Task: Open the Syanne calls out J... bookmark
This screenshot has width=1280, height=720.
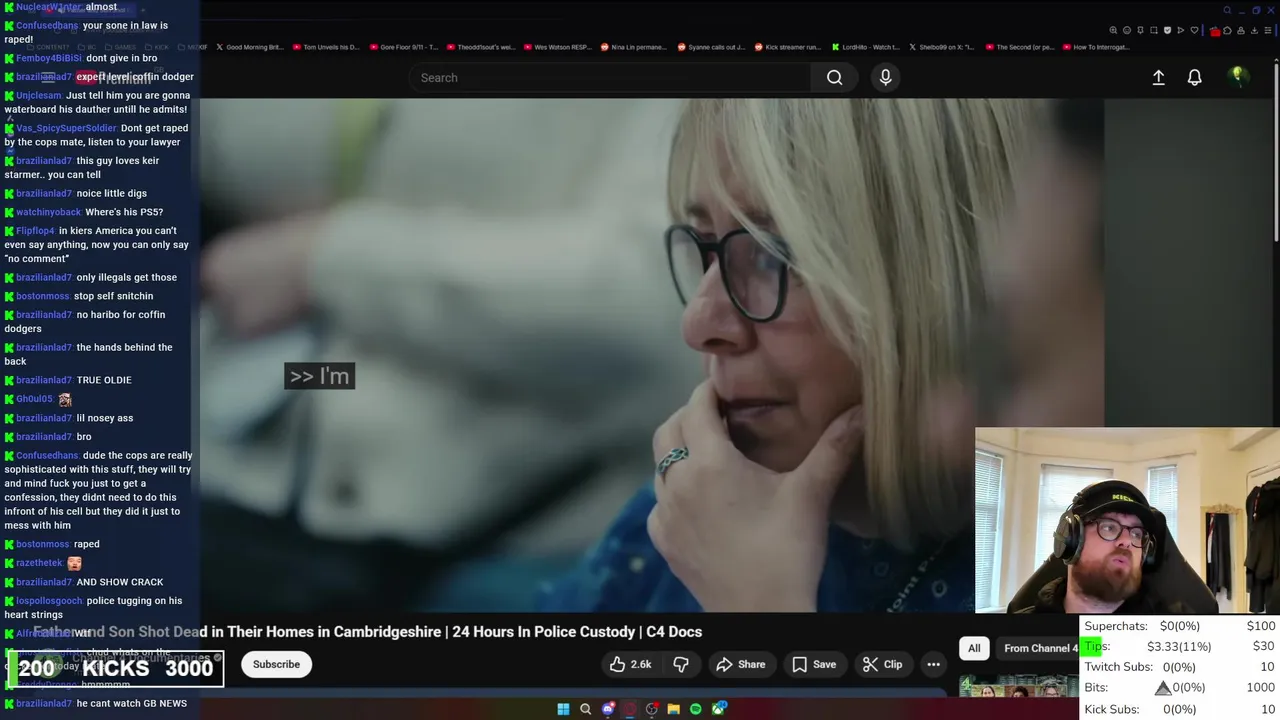Action: [x=712, y=47]
